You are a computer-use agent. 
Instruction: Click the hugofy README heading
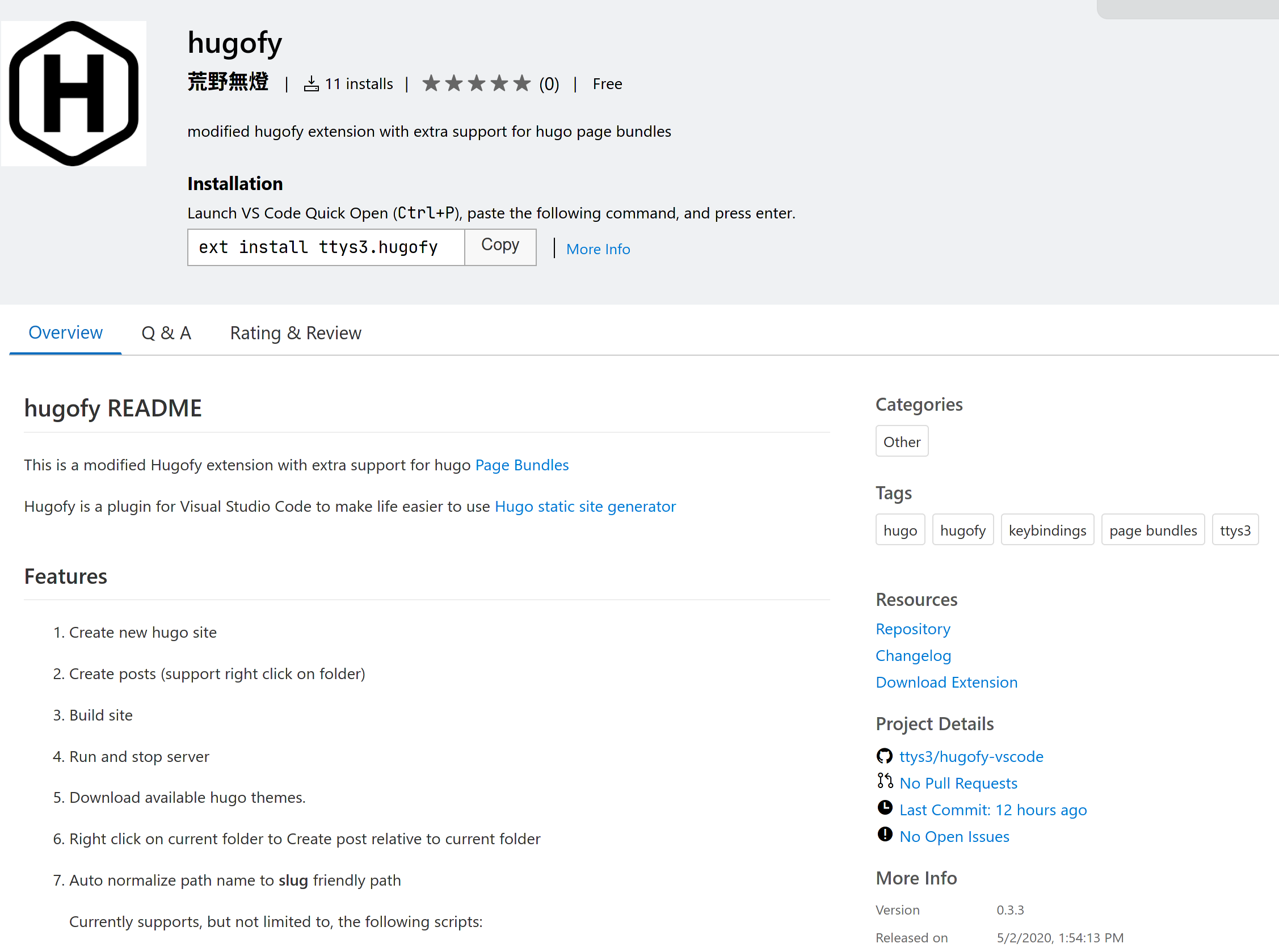coord(113,408)
